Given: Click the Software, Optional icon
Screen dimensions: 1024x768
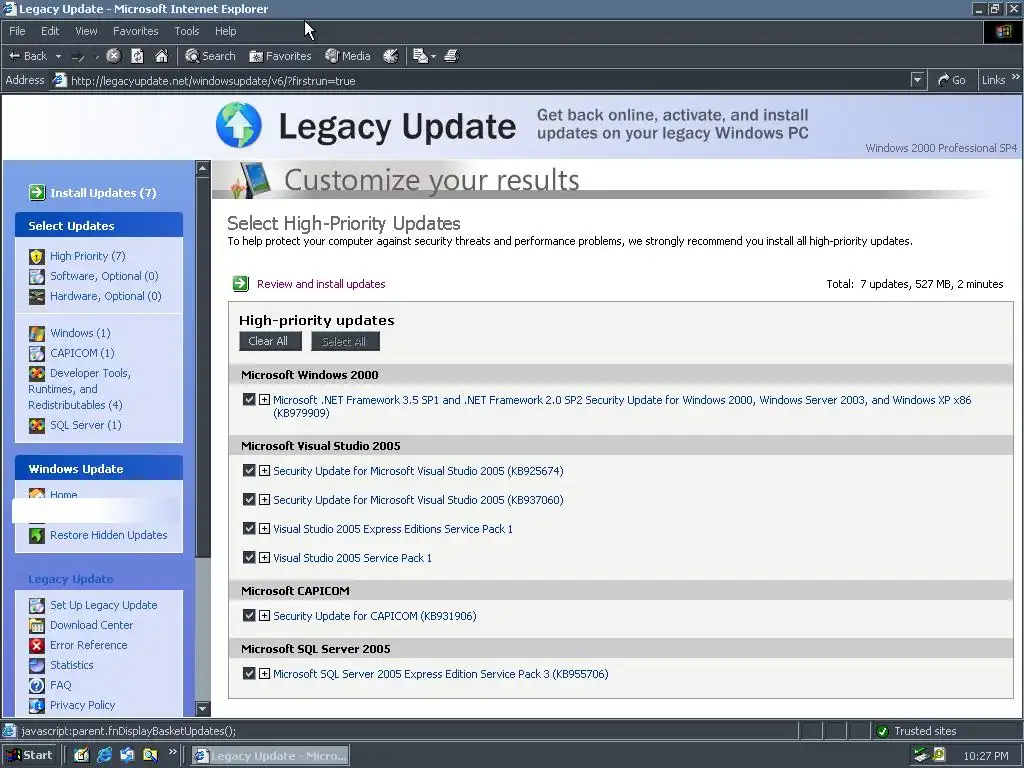Looking at the screenshot, I should (x=37, y=276).
